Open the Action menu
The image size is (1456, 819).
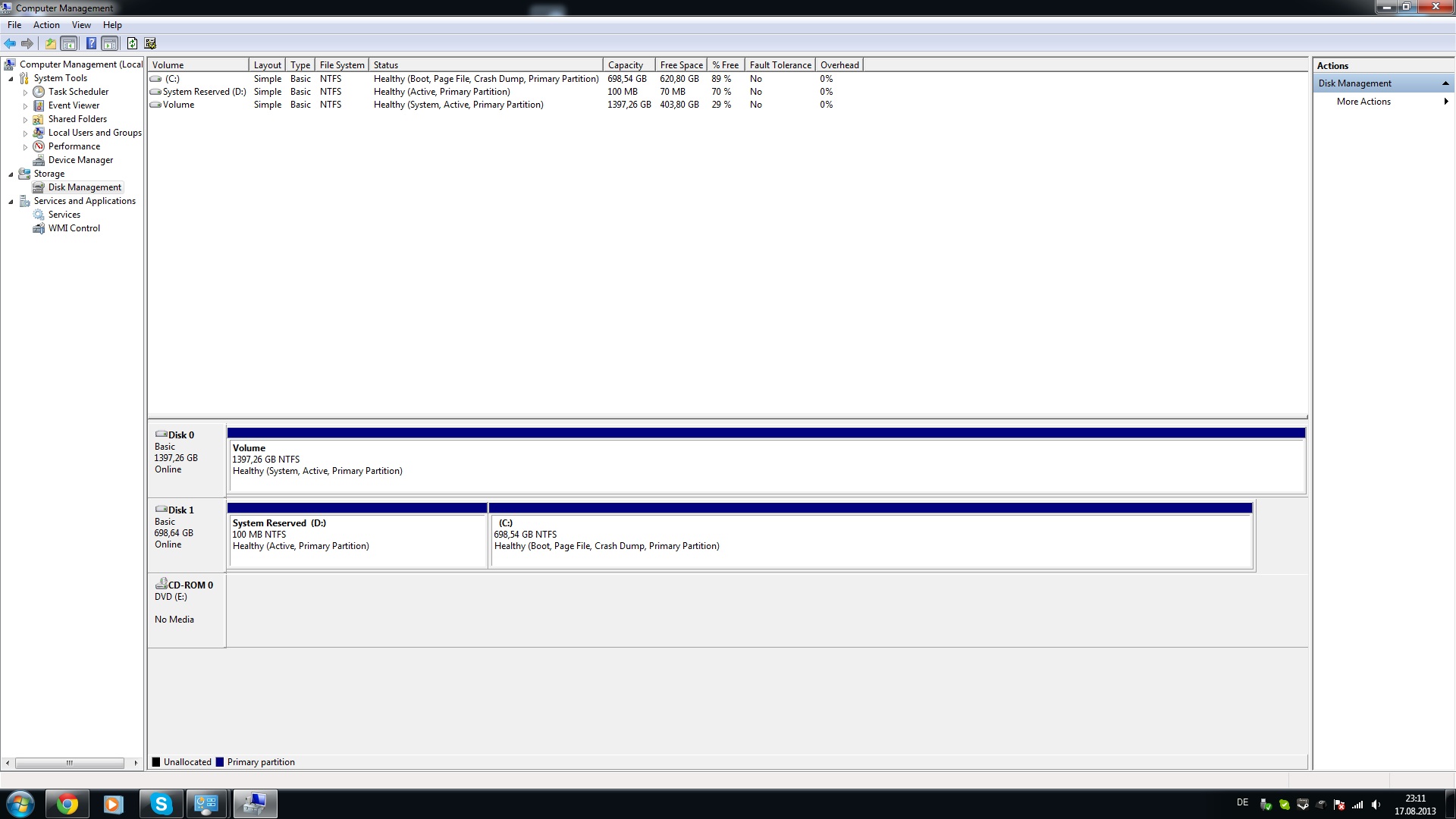pyautogui.click(x=46, y=25)
